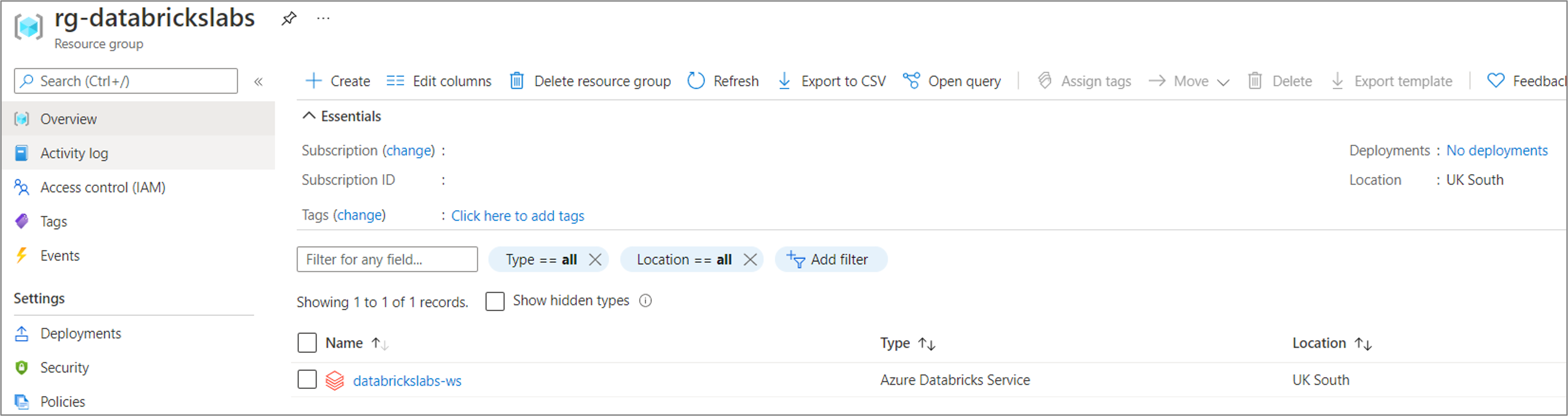Click the green Security shield icon
Screen dimensions: 1568x416
[22, 367]
